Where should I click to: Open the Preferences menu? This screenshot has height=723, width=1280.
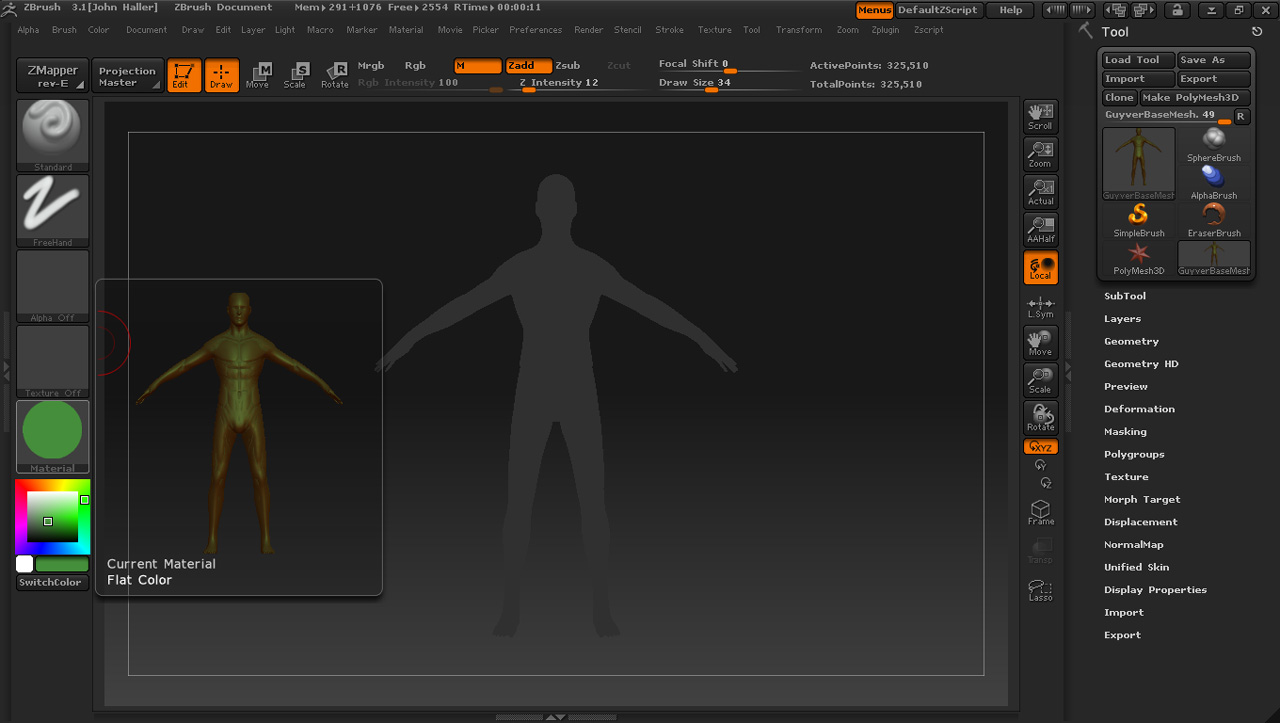pos(535,30)
